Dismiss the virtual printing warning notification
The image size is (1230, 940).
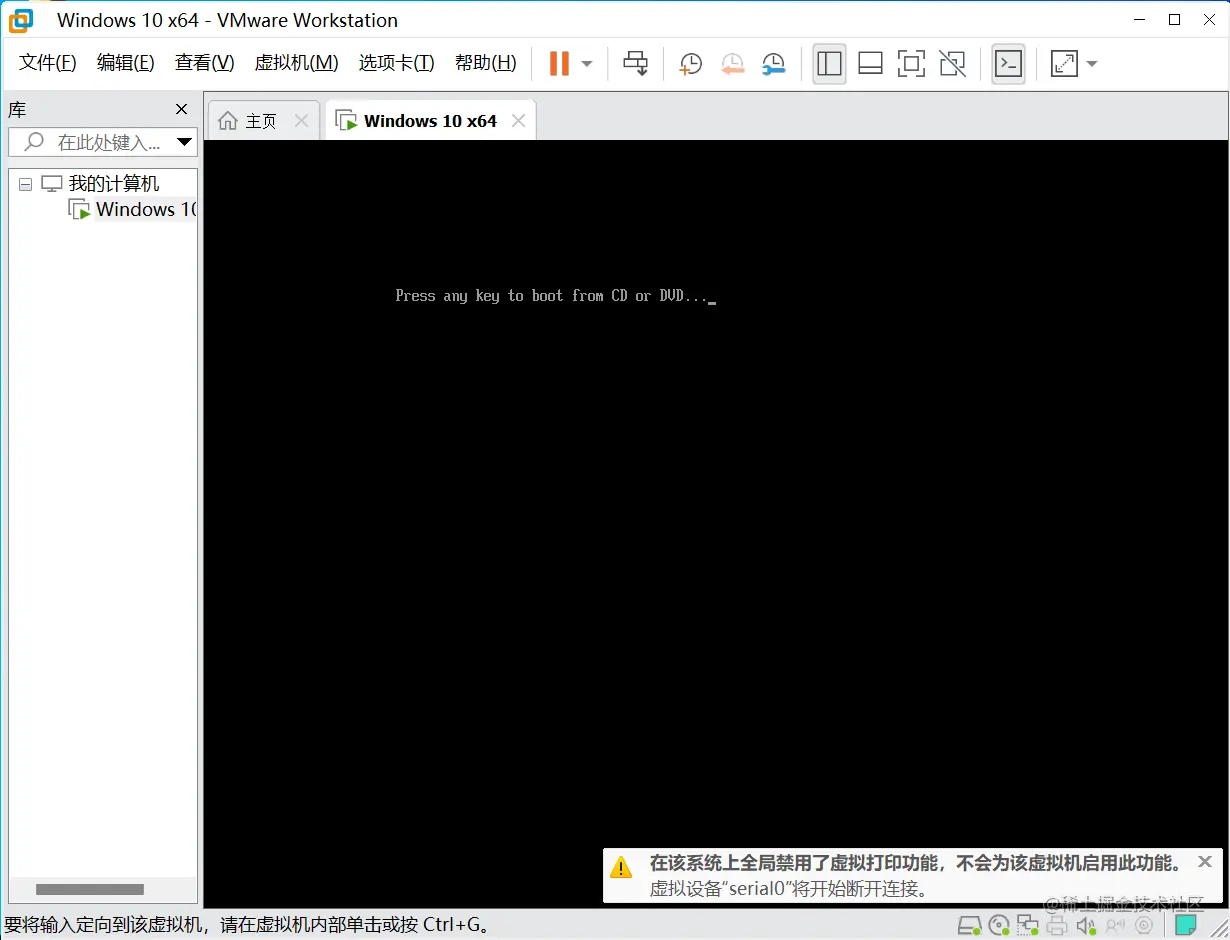point(1204,861)
